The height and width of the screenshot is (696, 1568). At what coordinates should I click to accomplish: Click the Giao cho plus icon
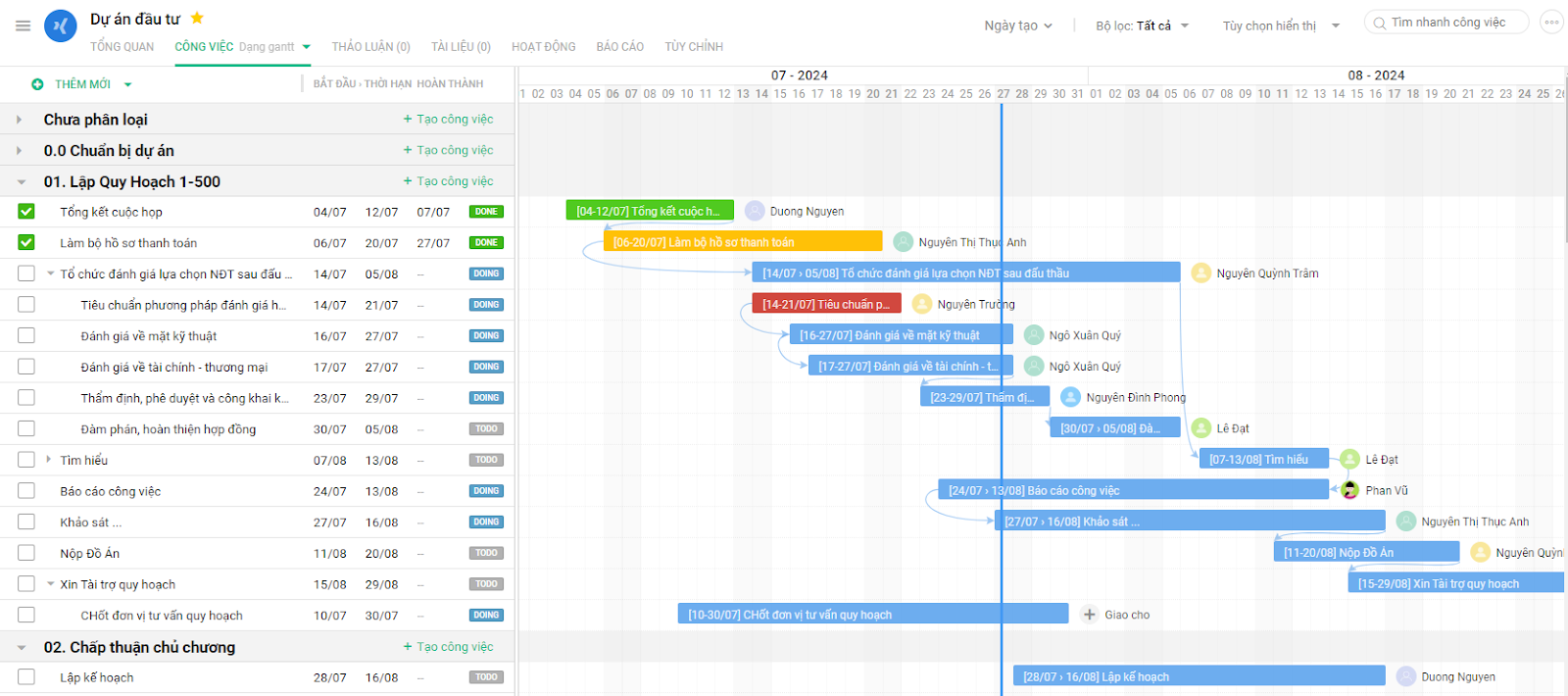pos(1090,615)
